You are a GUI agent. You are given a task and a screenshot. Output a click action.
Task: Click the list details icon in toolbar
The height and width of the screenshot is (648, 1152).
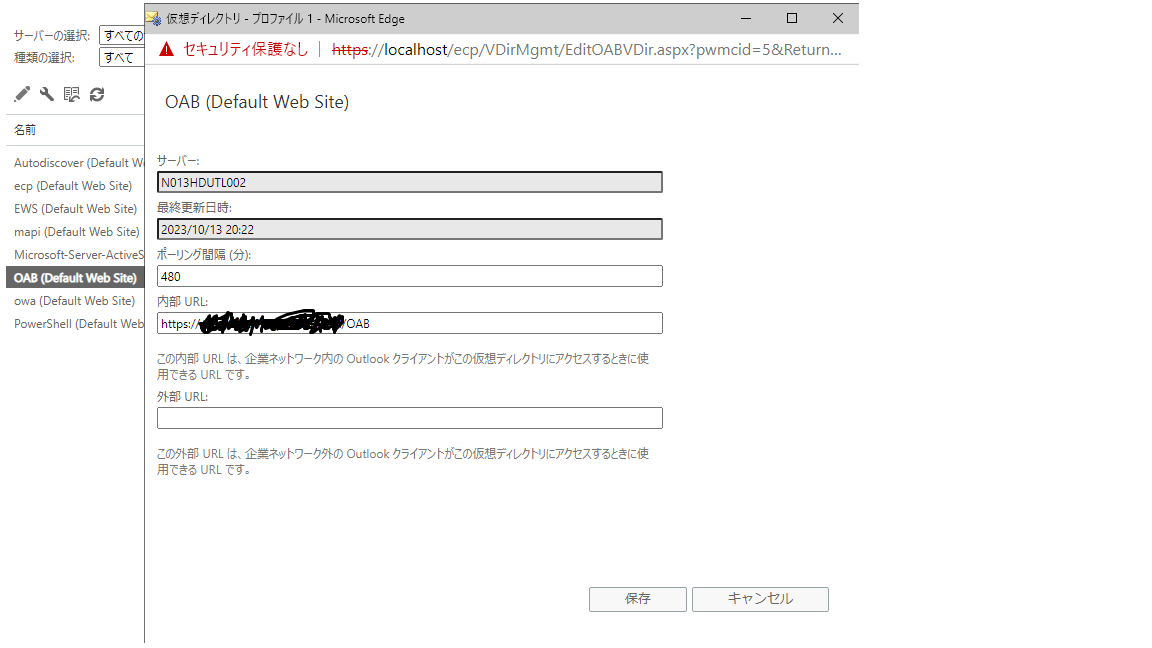tap(72, 94)
